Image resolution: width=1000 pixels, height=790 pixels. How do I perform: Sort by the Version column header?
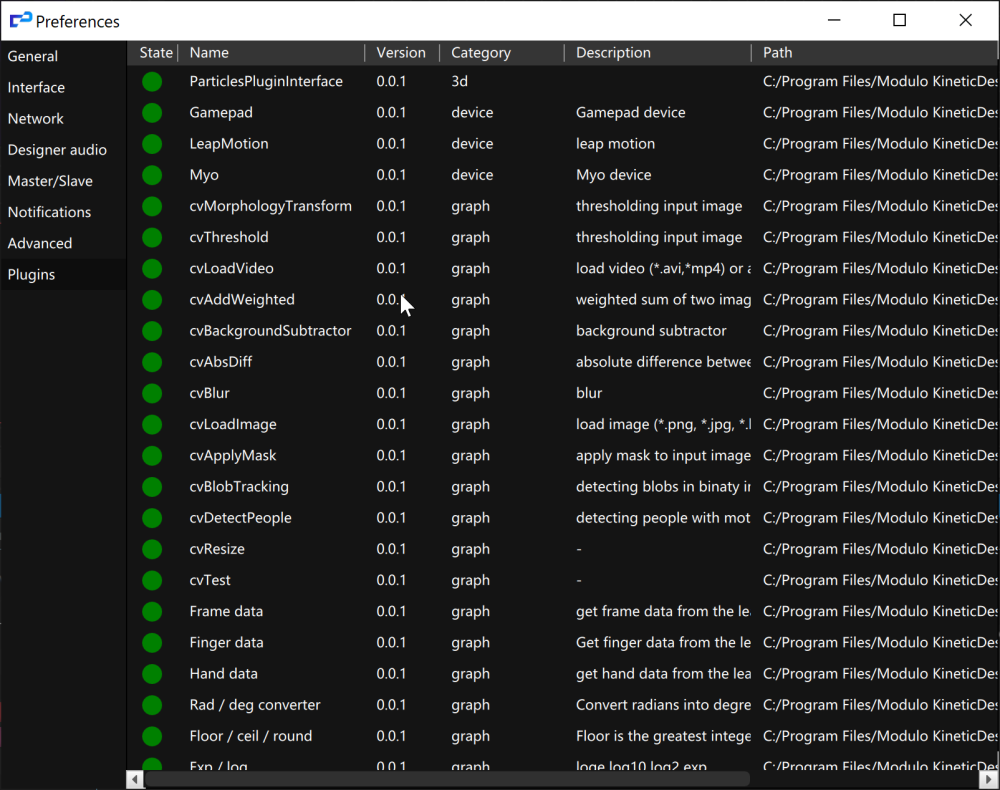point(401,53)
